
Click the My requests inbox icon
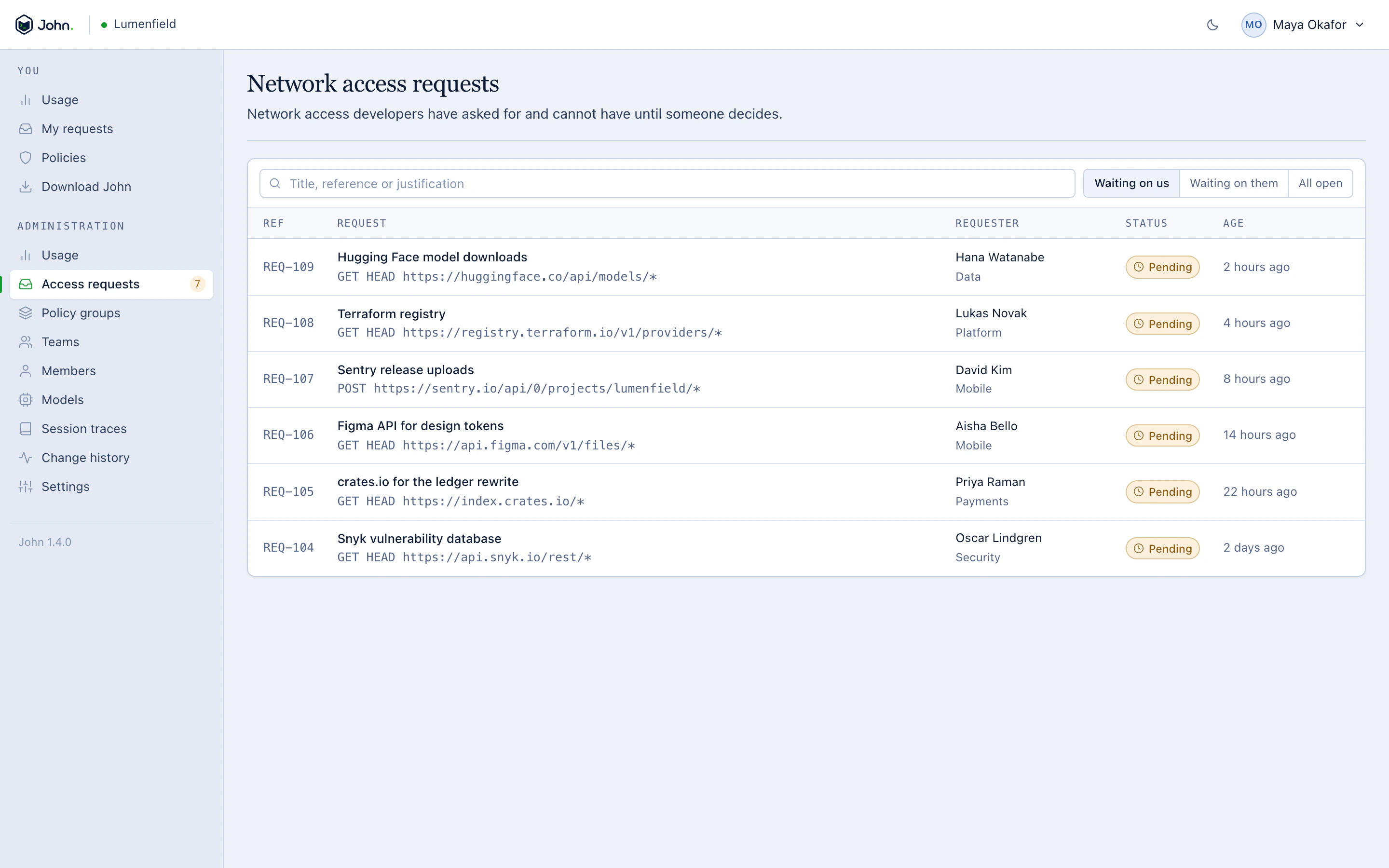(25, 129)
